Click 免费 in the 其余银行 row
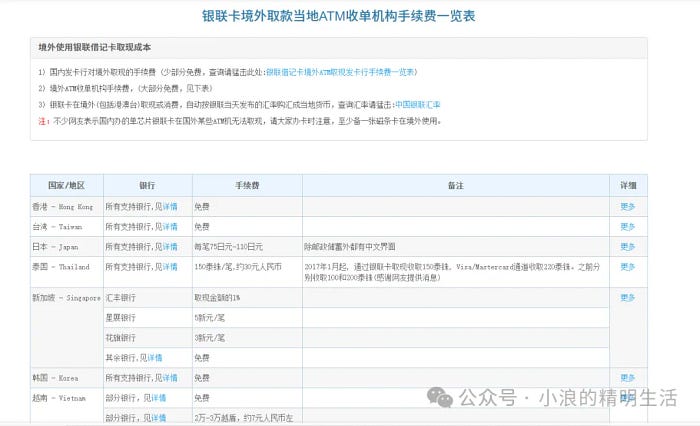Image resolution: width=700 pixels, height=426 pixels. pyautogui.click(x=202, y=358)
